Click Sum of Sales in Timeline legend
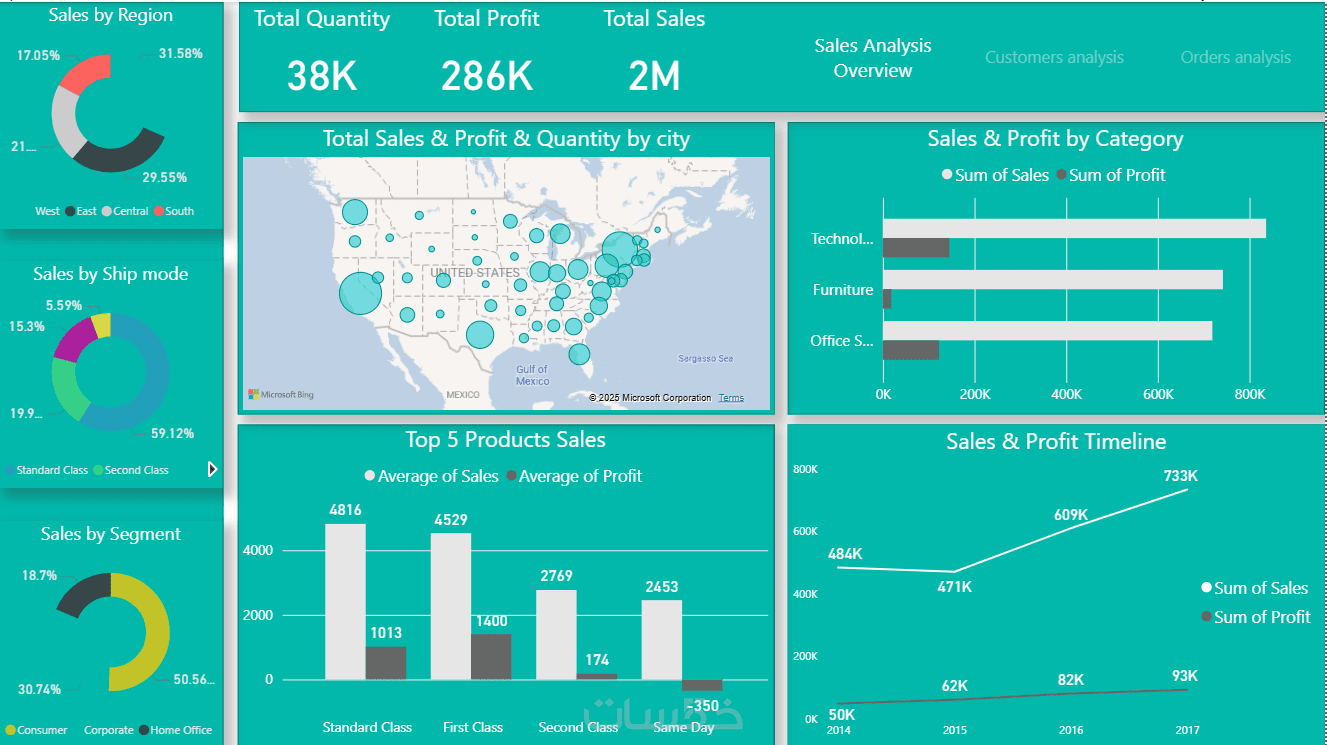Screen dimensions: 1327x745 point(1254,588)
